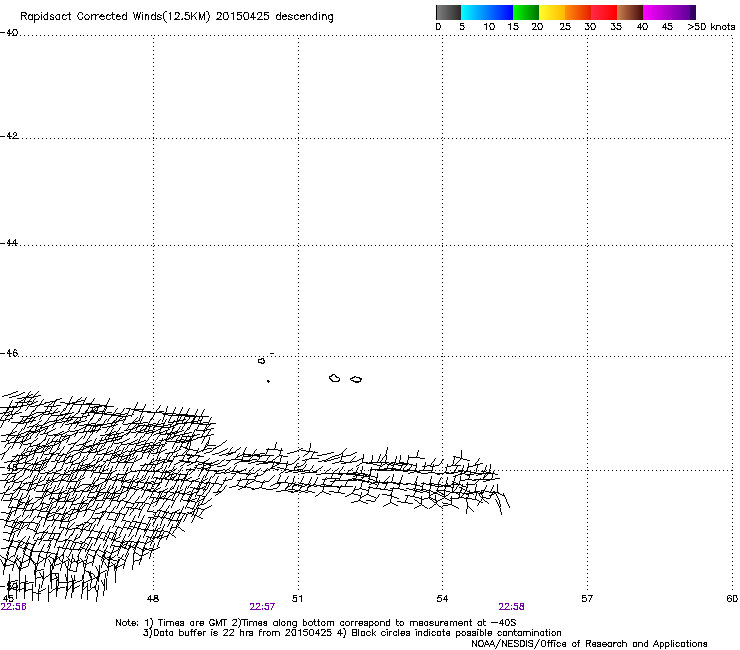740x650 pixels.
Task: Click the '-46' latitude axis label
Action: tap(9, 353)
